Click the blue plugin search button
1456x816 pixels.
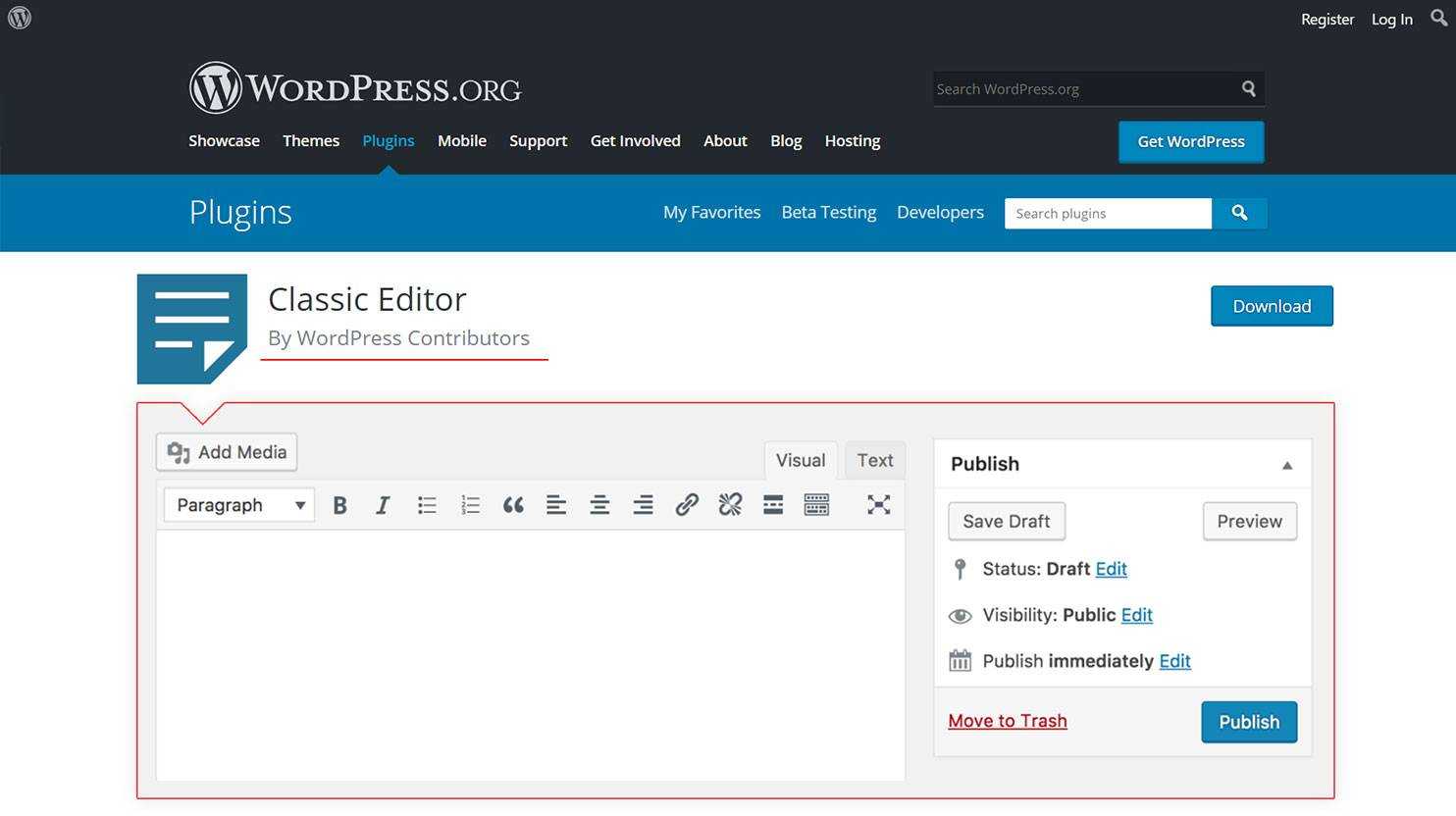(1239, 213)
